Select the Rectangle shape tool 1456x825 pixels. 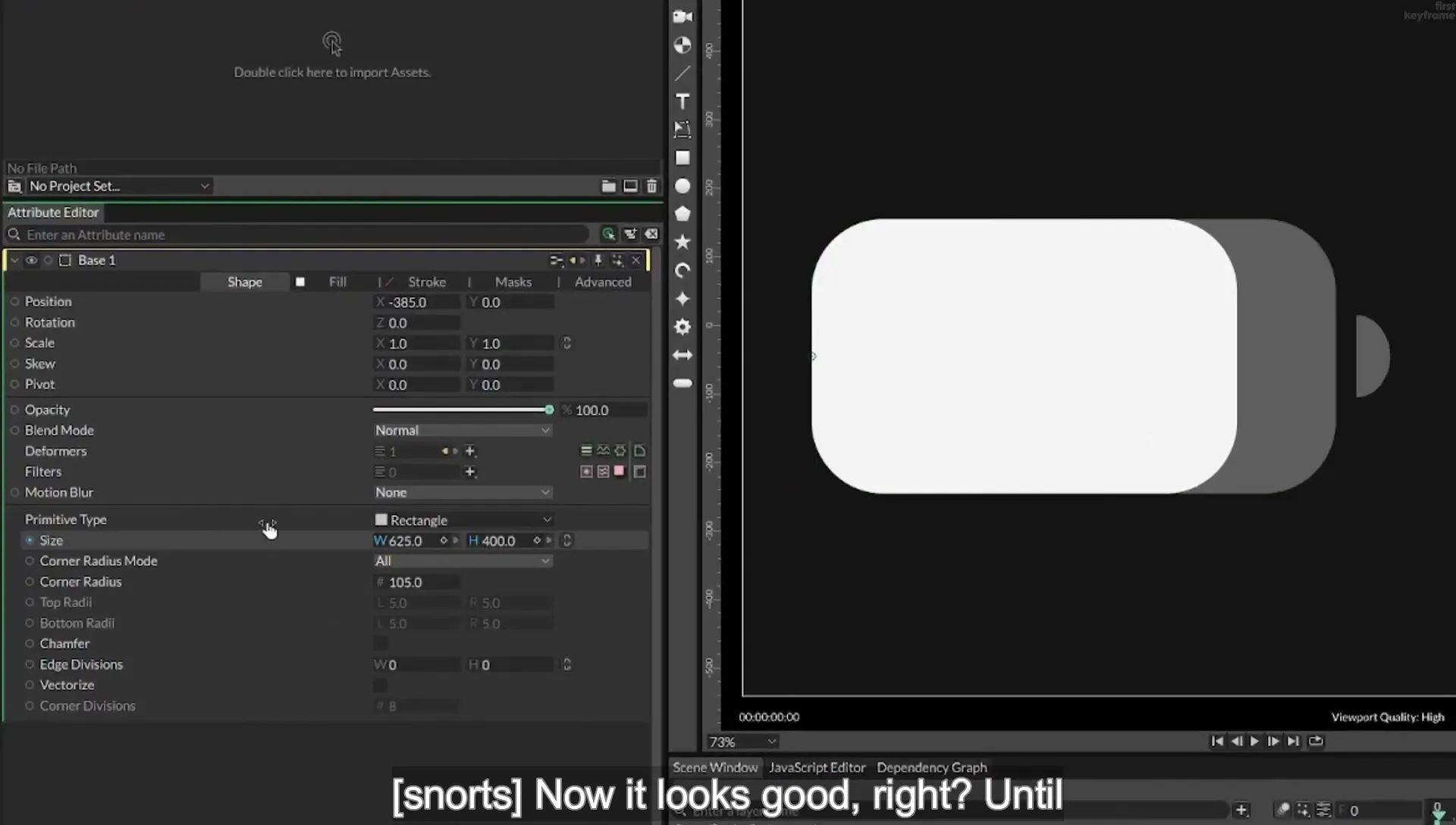click(682, 158)
